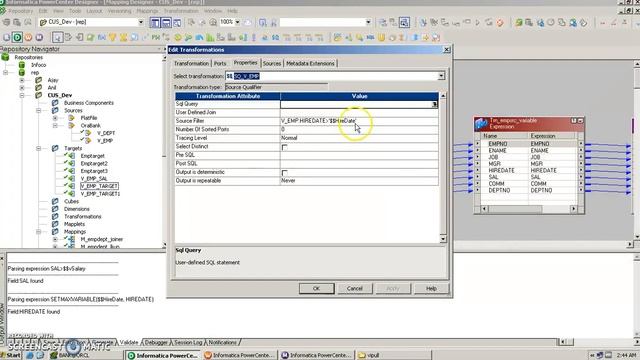Switch to the Sources tab
This screenshot has width=640, height=360.
tap(272, 64)
